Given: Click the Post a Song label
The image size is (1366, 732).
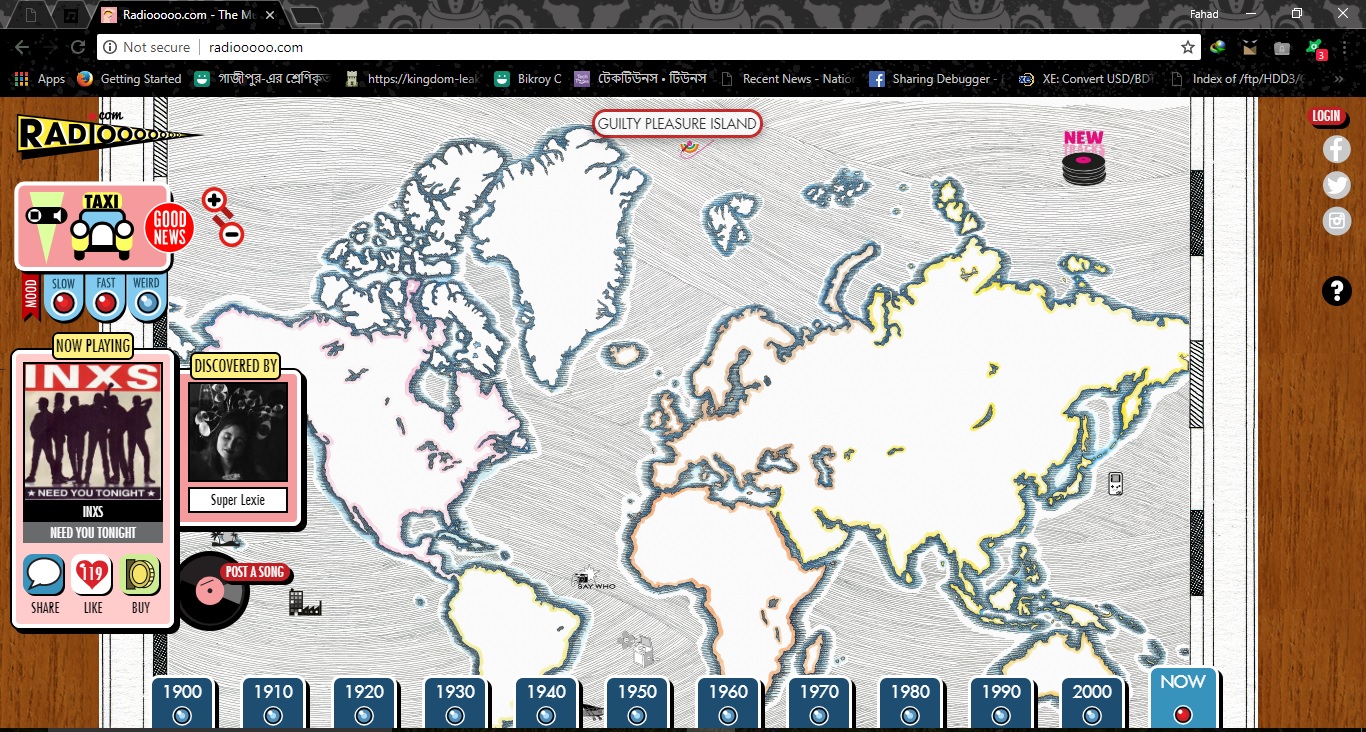Looking at the screenshot, I should tap(255, 572).
